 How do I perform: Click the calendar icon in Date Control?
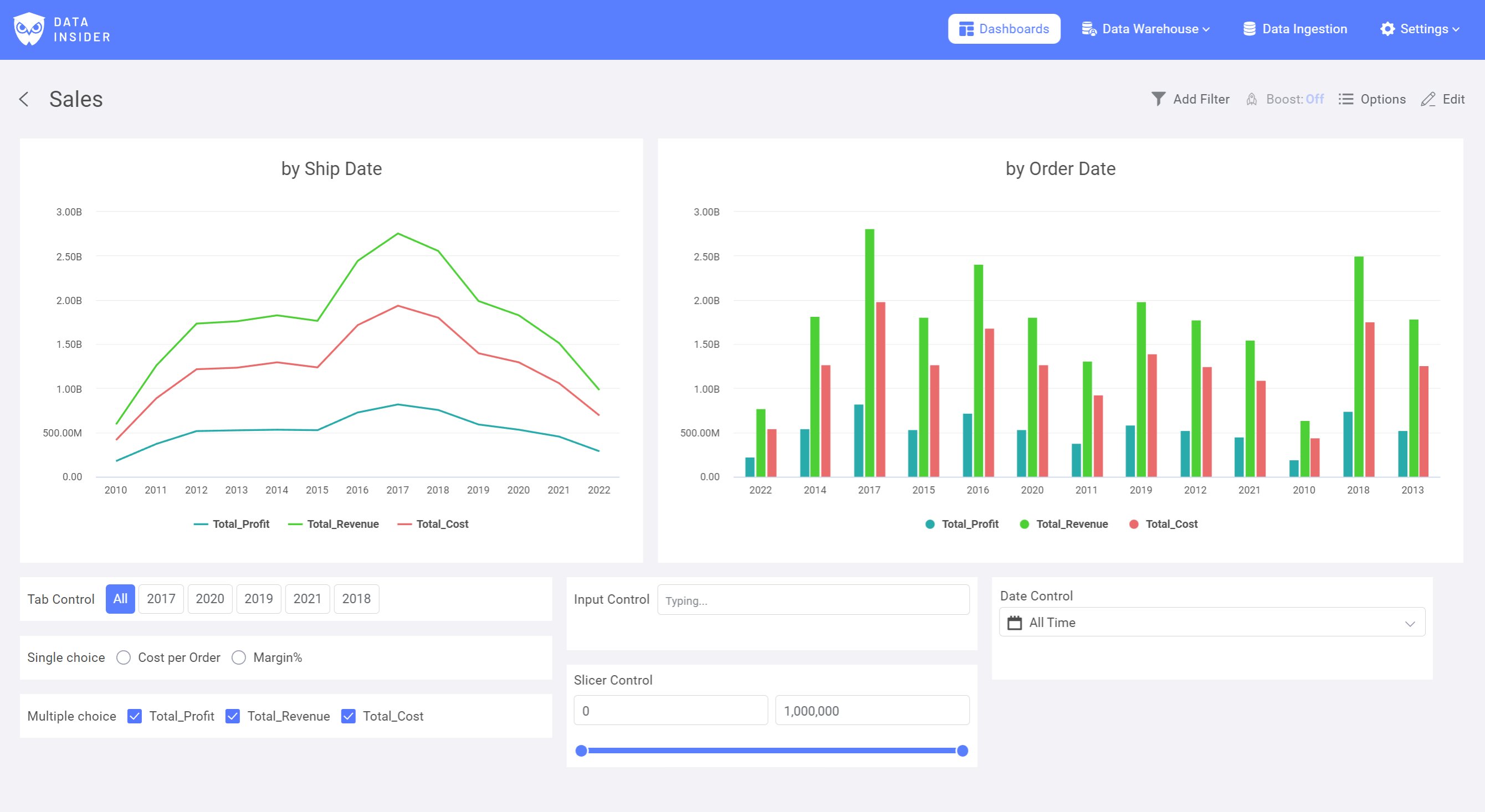(1015, 623)
